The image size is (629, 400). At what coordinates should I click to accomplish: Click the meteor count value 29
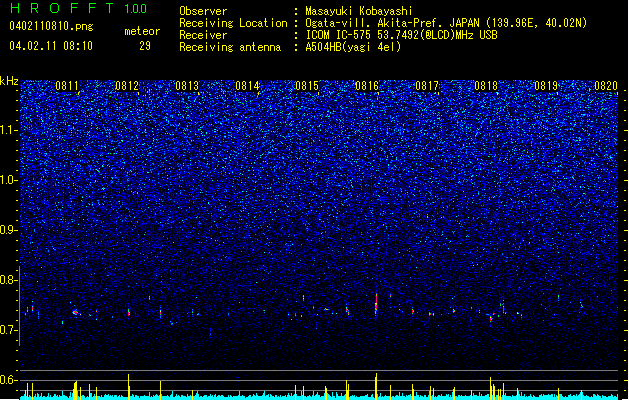click(145, 46)
